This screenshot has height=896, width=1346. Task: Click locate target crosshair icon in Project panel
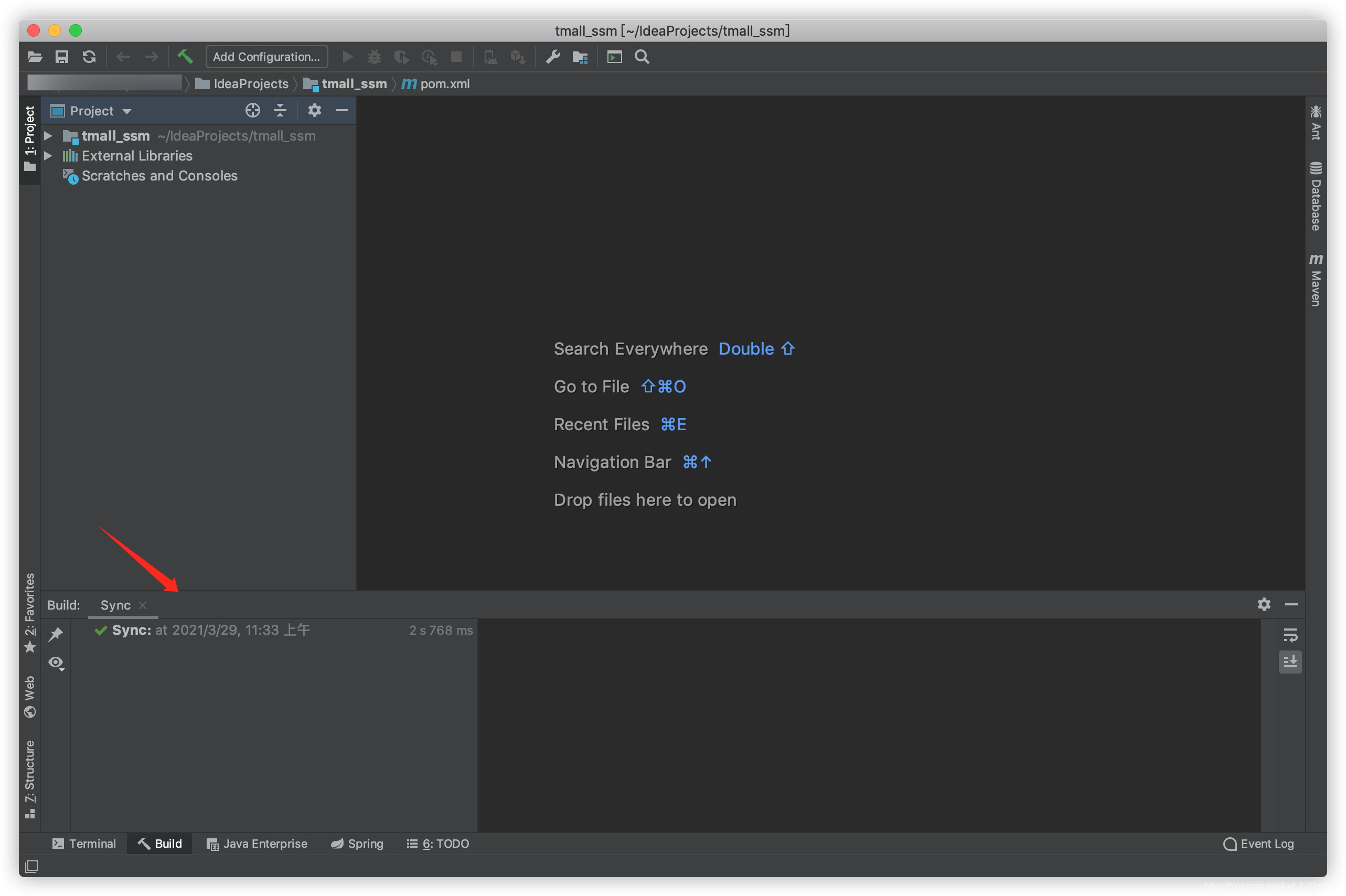pyautogui.click(x=252, y=110)
